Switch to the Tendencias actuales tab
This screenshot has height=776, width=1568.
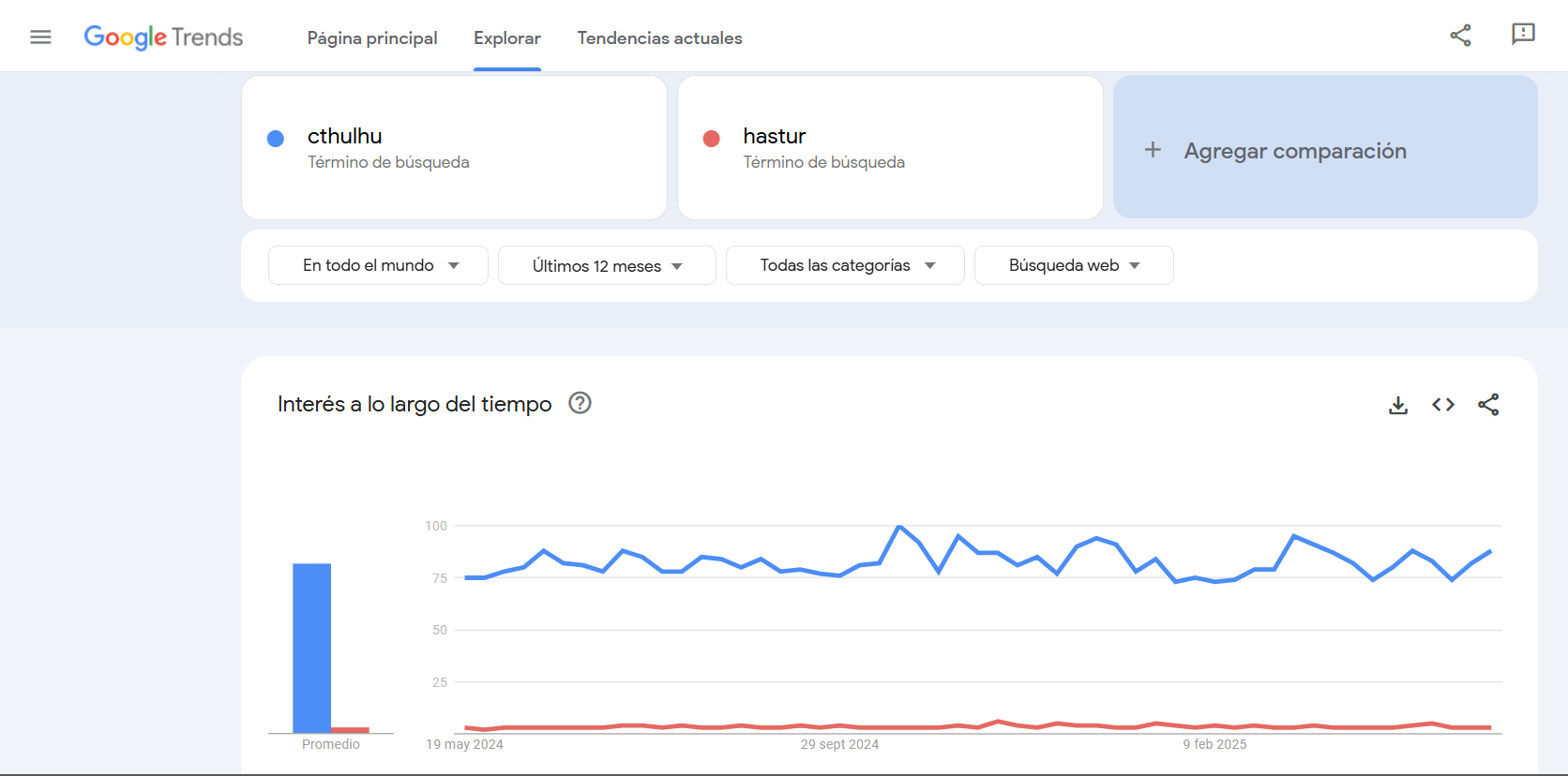[x=659, y=38]
